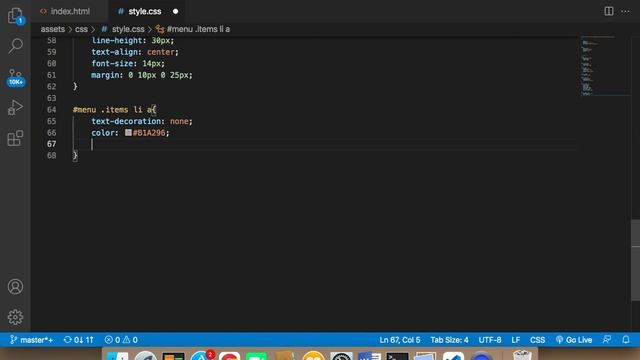Click line number 64 in gutter
The height and width of the screenshot is (360, 640).
click(51, 109)
